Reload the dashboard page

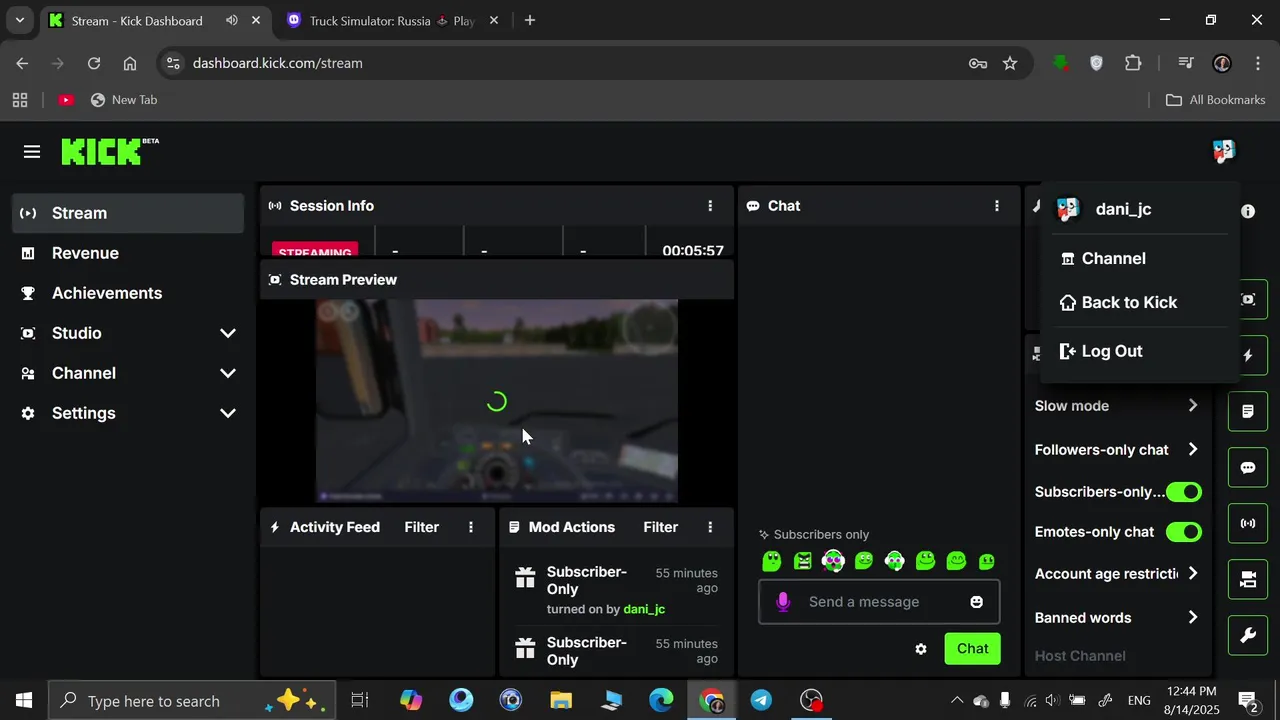pos(94,63)
